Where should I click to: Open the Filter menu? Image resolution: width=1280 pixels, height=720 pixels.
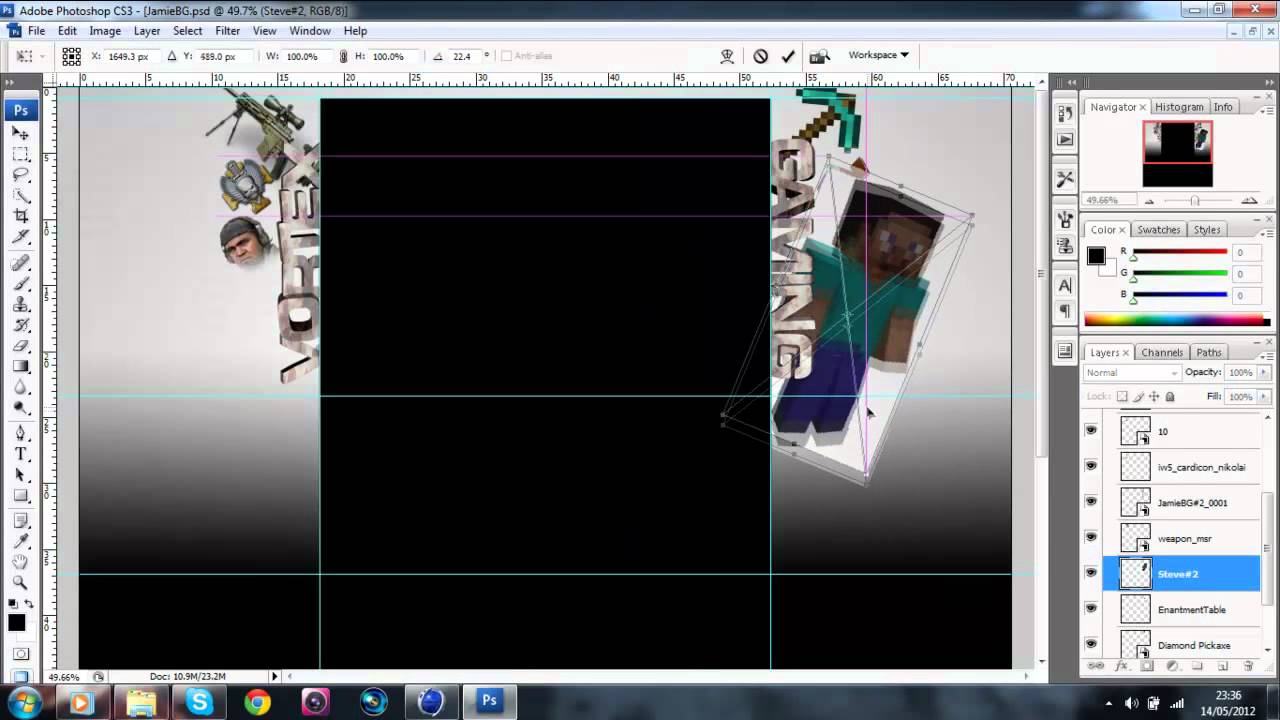(227, 31)
